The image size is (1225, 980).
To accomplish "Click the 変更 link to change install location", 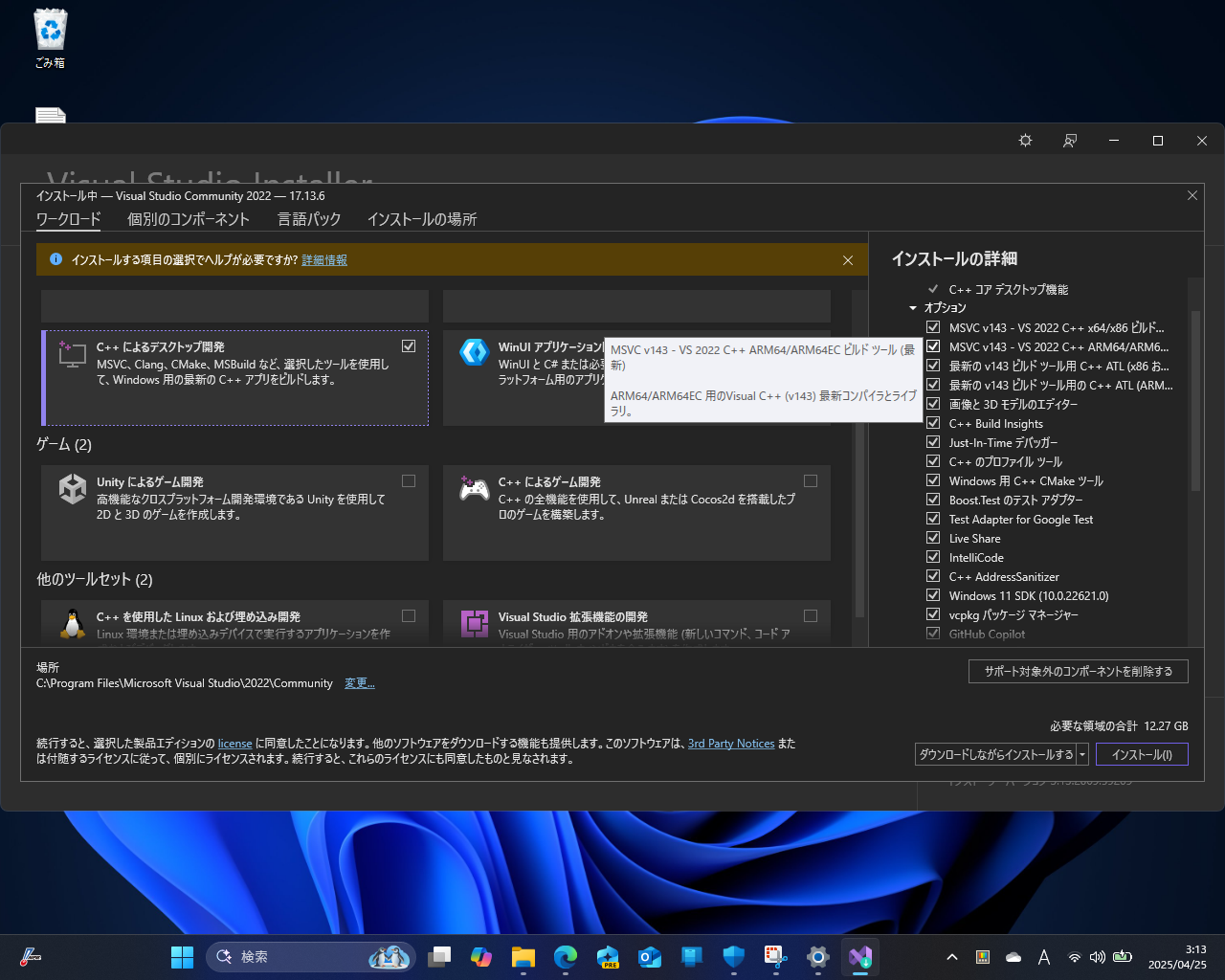I will 359,682.
